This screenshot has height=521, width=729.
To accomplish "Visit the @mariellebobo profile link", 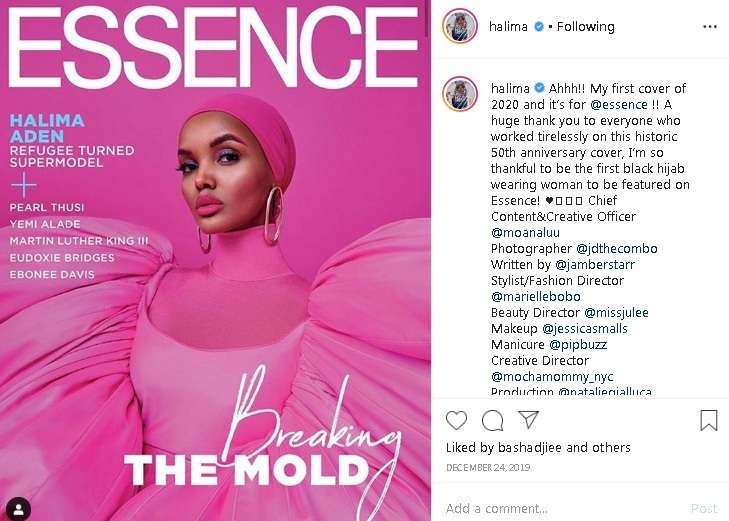I will (x=536, y=297).
